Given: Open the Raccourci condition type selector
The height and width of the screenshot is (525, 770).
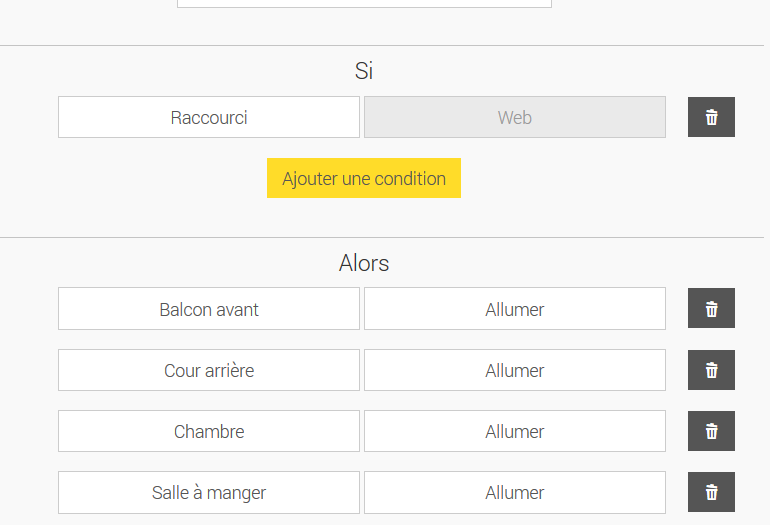Looking at the screenshot, I should tap(209, 117).
